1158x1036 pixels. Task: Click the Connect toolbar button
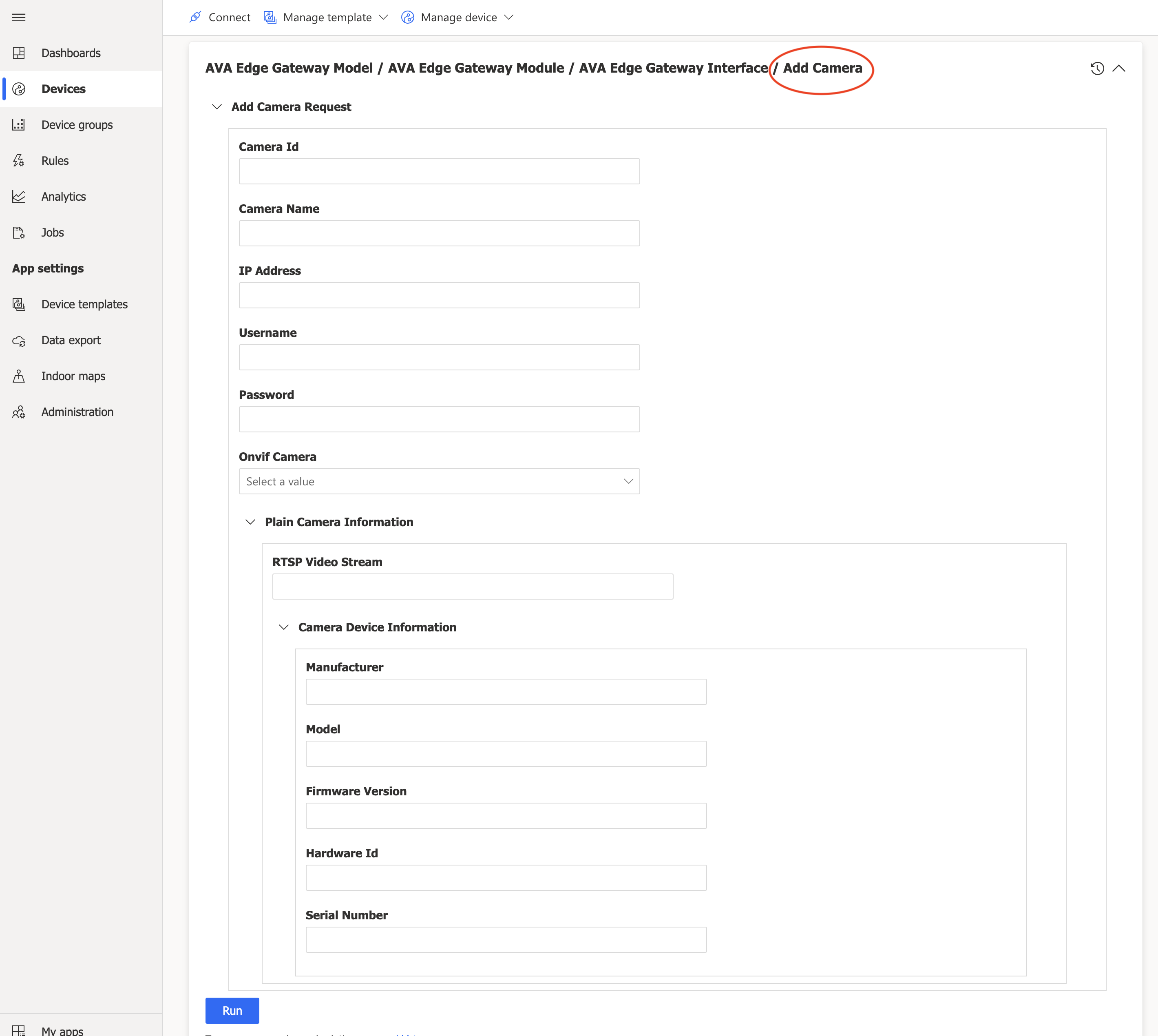220,17
